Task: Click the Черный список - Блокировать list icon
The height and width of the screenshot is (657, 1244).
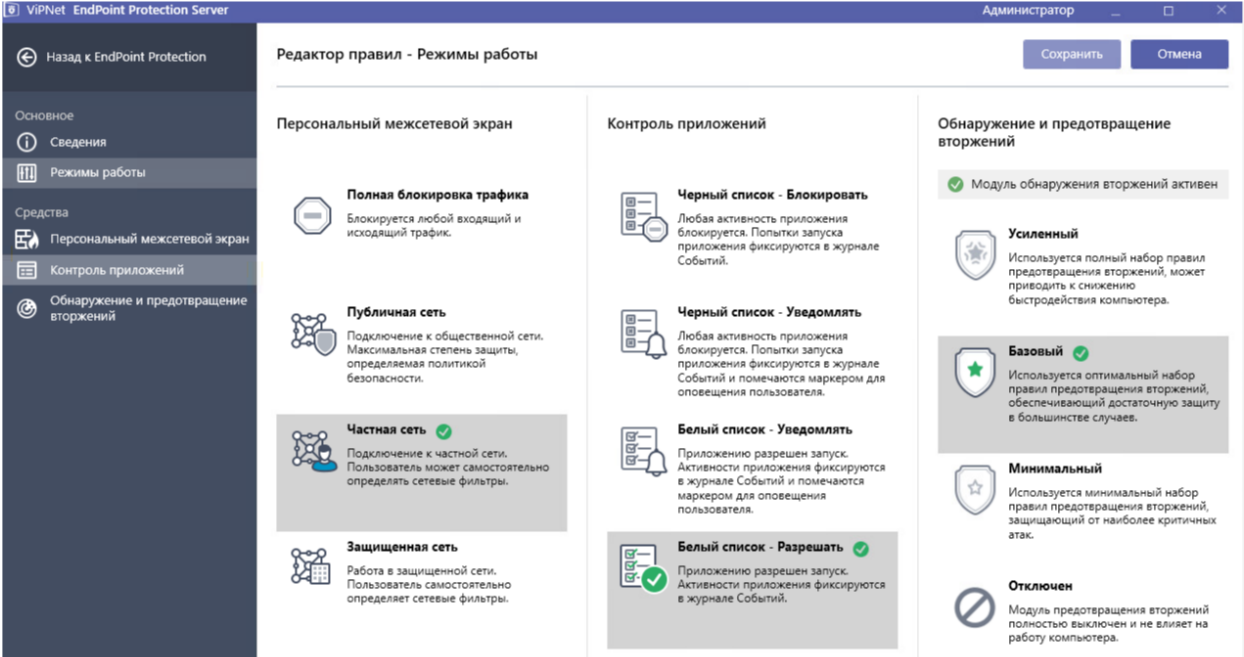Action: [643, 215]
